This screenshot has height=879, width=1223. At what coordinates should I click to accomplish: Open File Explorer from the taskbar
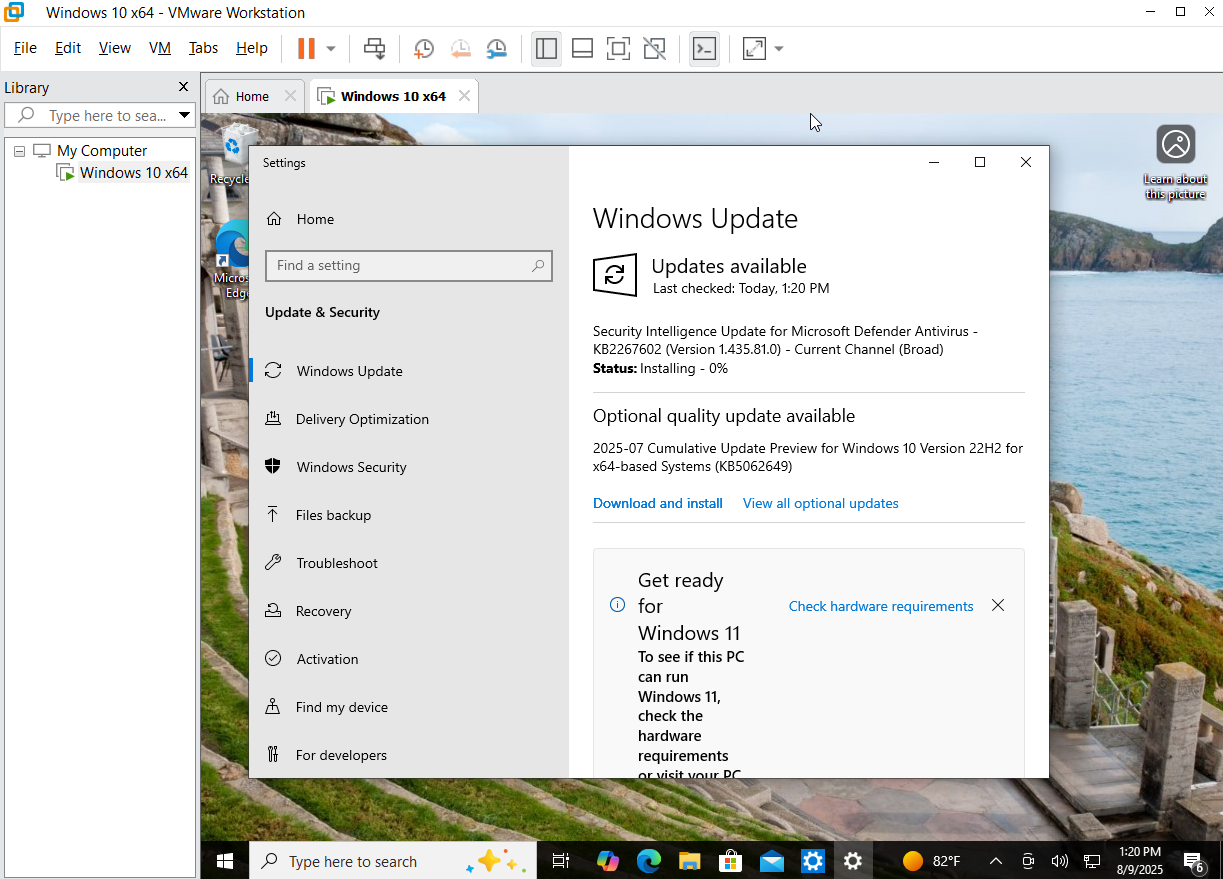click(x=689, y=861)
